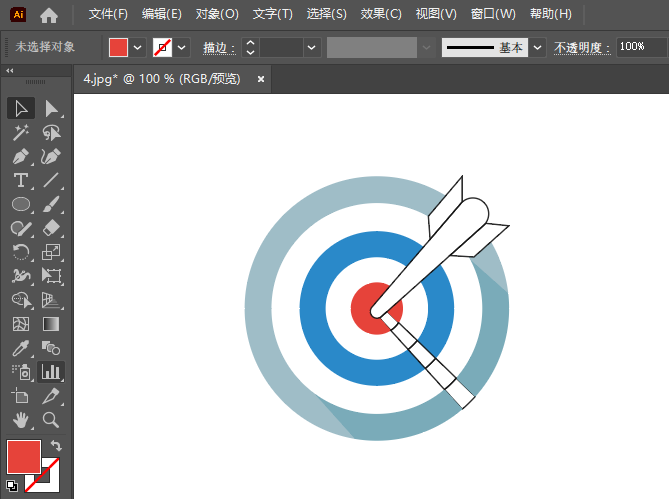This screenshot has width=669, height=499.
Task: Open the variable width profile dropdown
Action: click(x=426, y=47)
